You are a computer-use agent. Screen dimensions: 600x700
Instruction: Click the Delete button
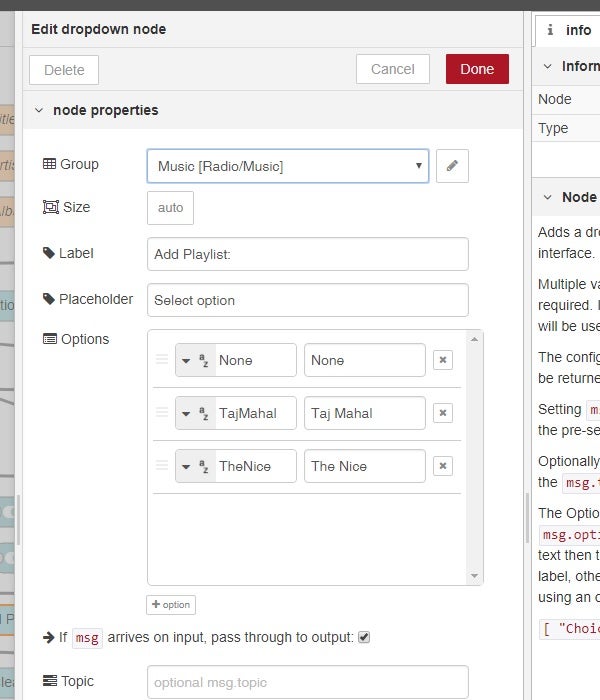tap(64, 70)
